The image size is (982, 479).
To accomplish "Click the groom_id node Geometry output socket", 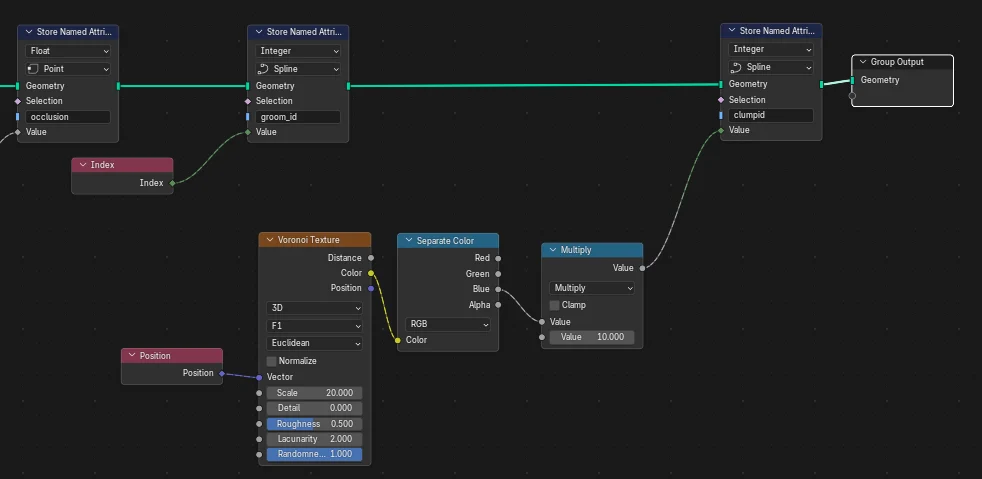I will [x=348, y=86].
